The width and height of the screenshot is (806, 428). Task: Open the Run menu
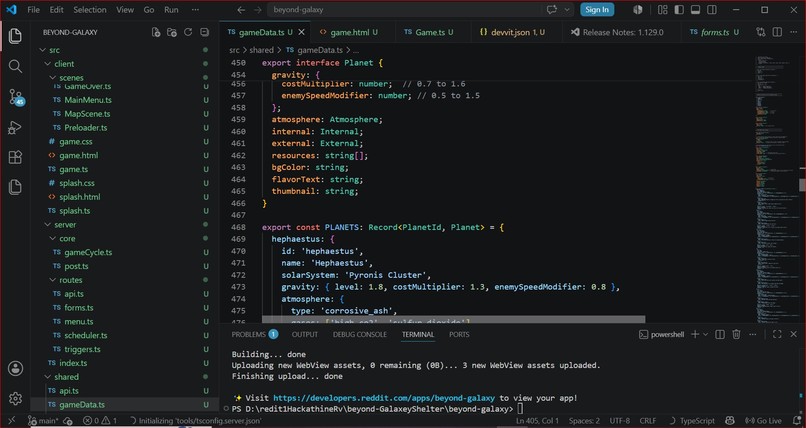point(171,10)
